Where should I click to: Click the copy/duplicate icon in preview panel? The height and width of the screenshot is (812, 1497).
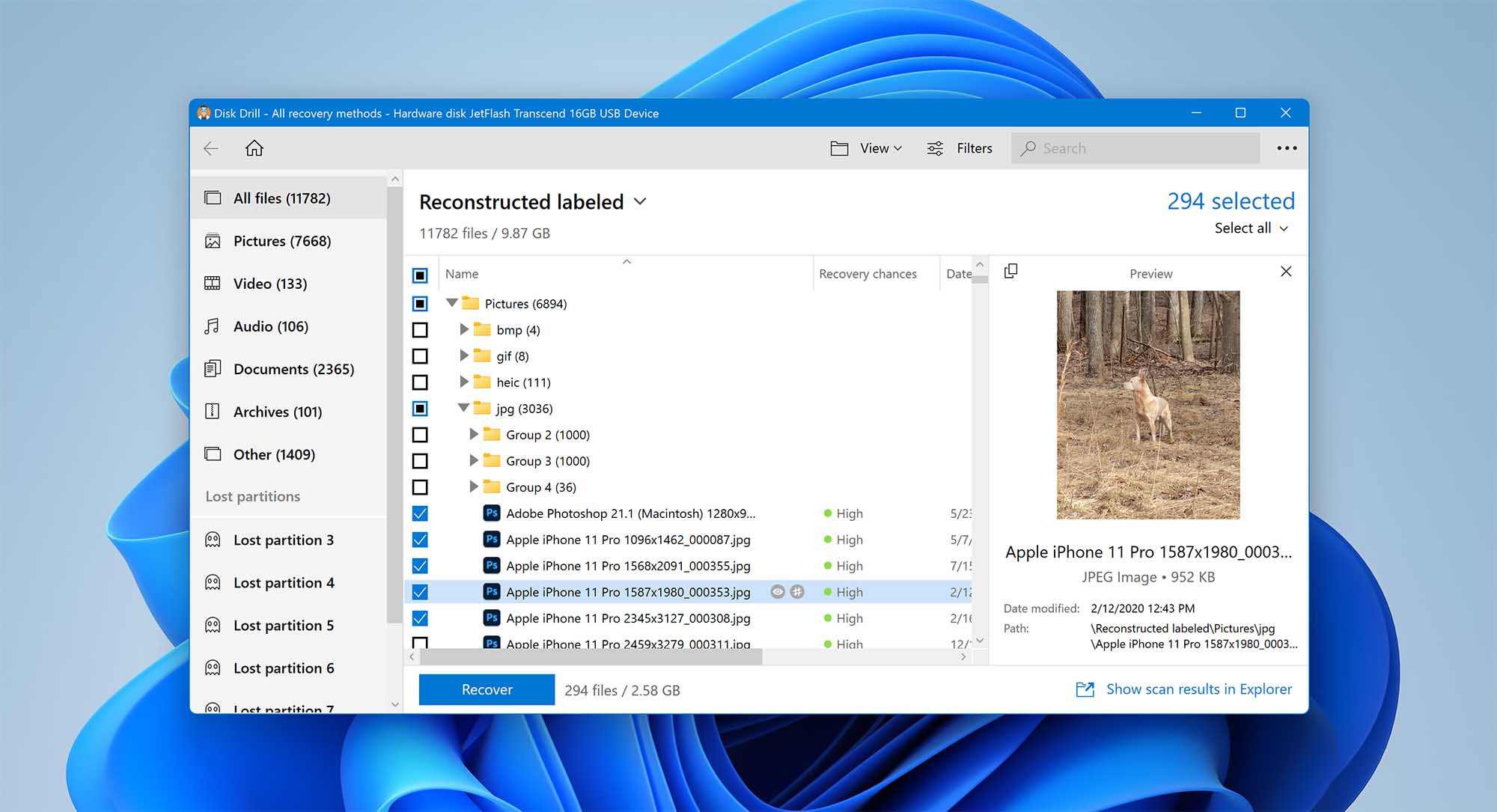1011,272
